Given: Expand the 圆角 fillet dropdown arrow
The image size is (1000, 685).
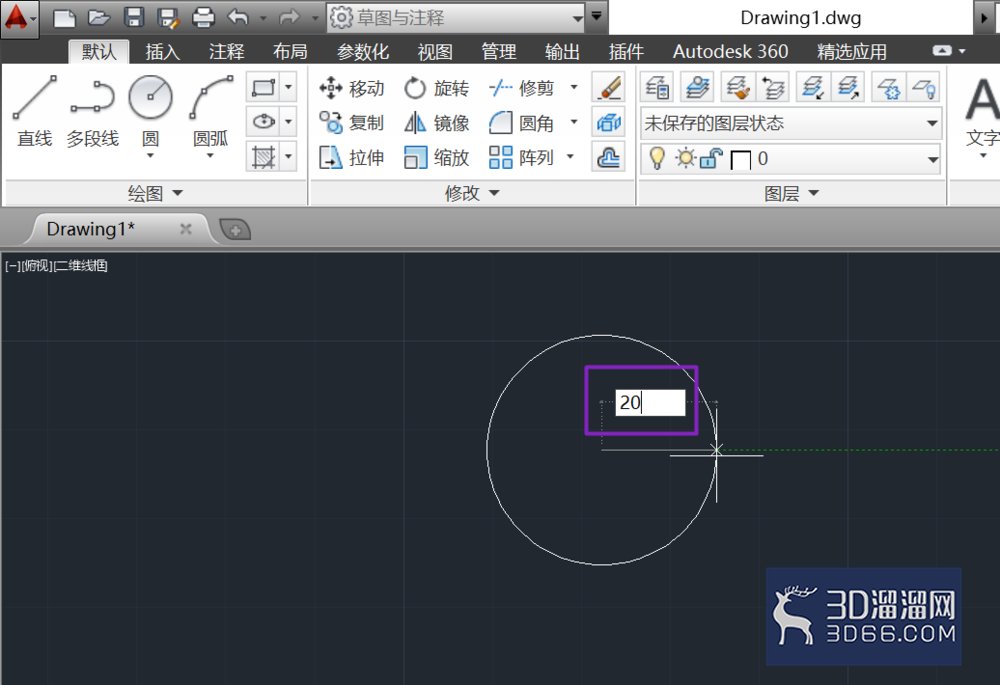Looking at the screenshot, I should point(574,122).
